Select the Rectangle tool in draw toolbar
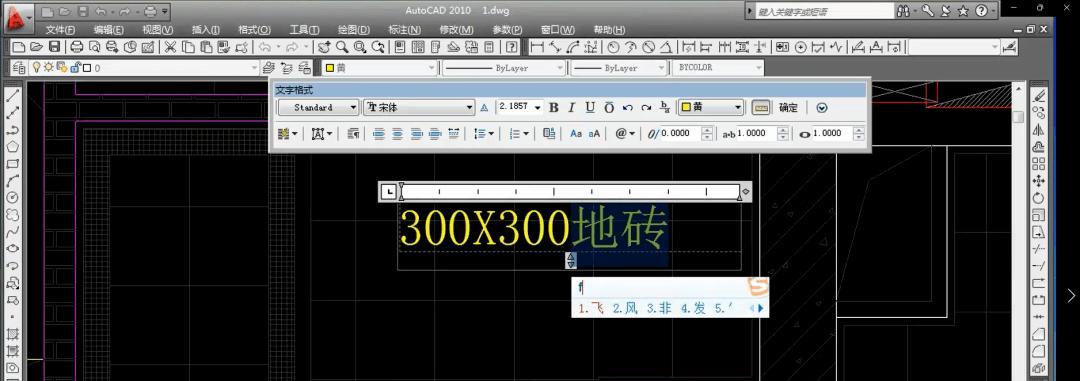Image resolution: width=1080 pixels, height=381 pixels. coord(12,164)
